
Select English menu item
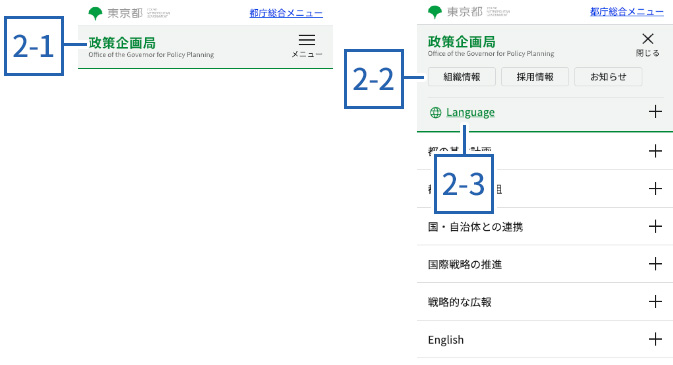pos(446,340)
